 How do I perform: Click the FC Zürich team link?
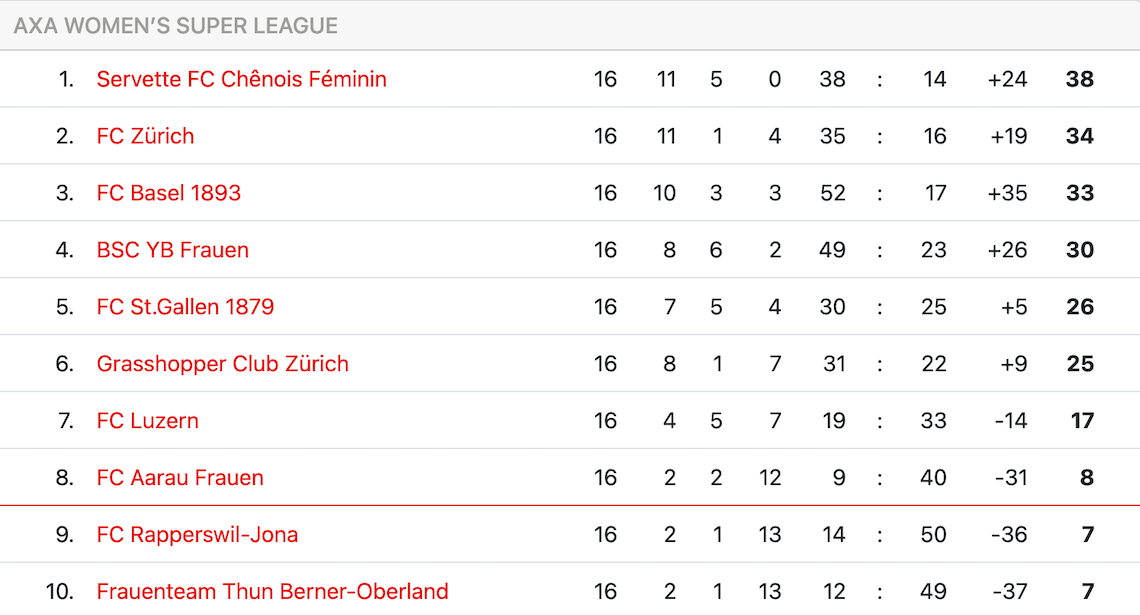tap(145, 136)
